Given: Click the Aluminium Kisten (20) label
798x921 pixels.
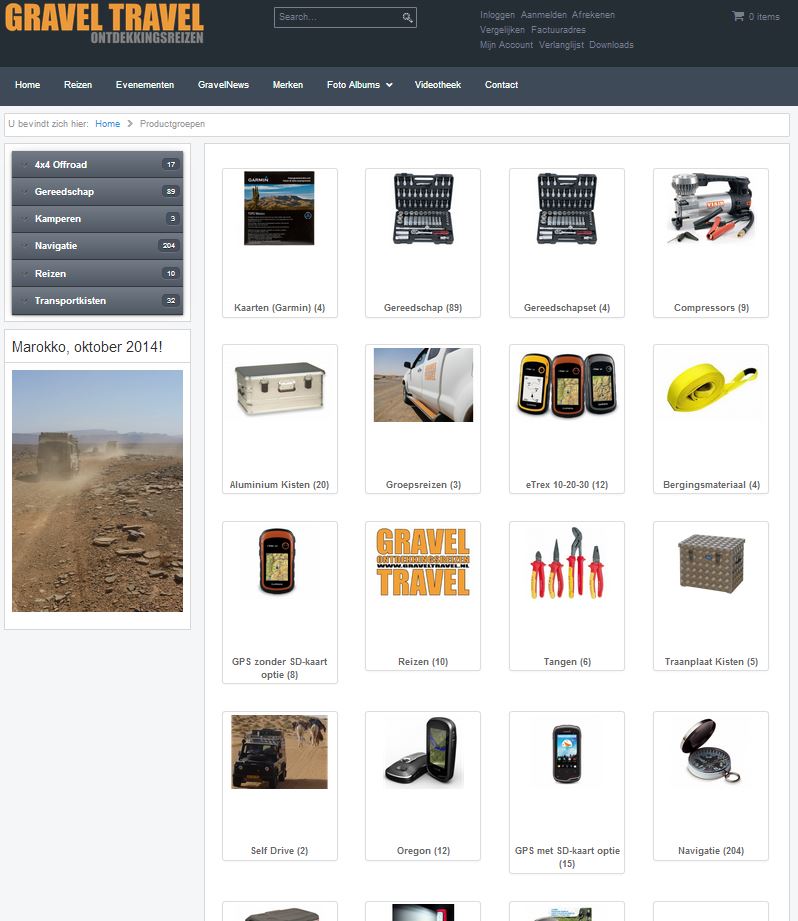Looking at the screenshot, I should [x=280, y=485].
